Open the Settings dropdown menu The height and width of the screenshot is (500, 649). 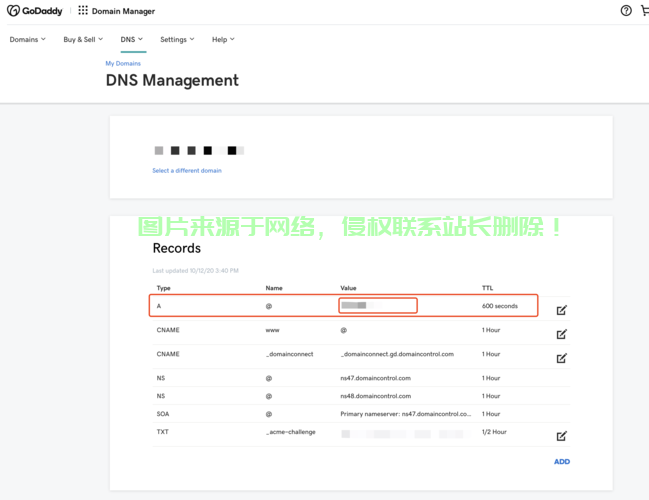(177, 39)
